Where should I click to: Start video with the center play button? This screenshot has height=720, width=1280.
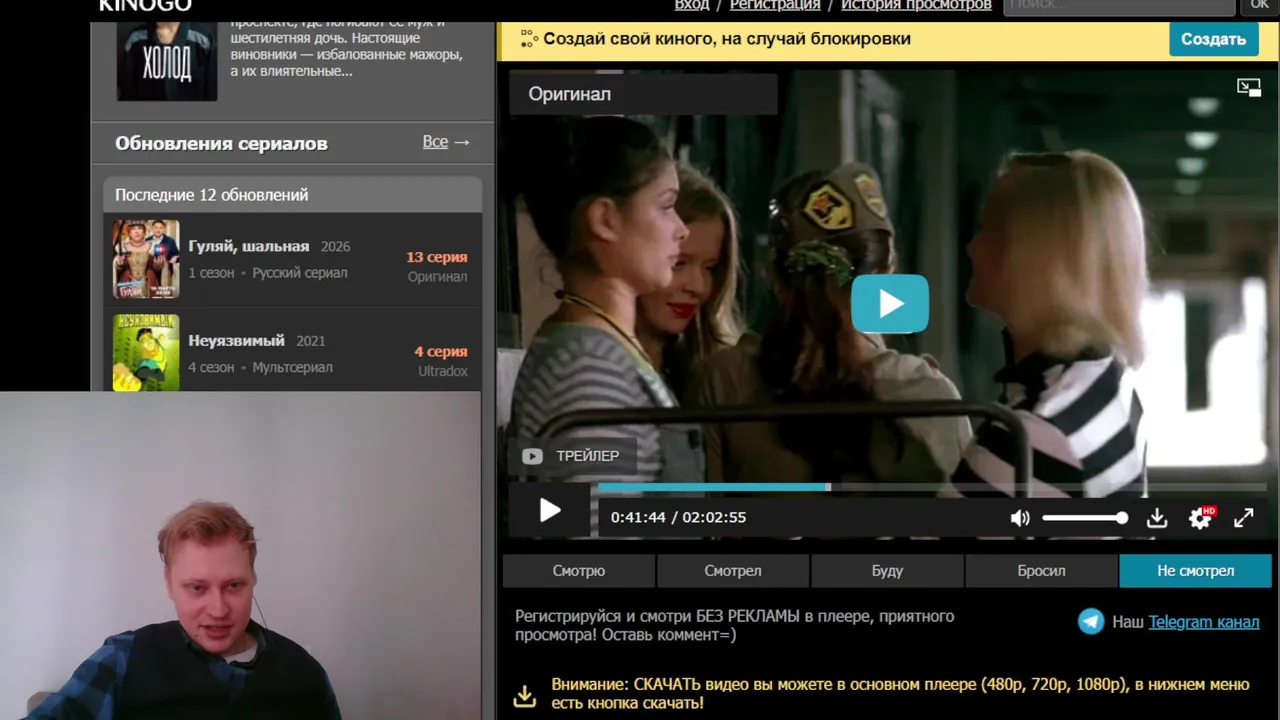[889, 303]
